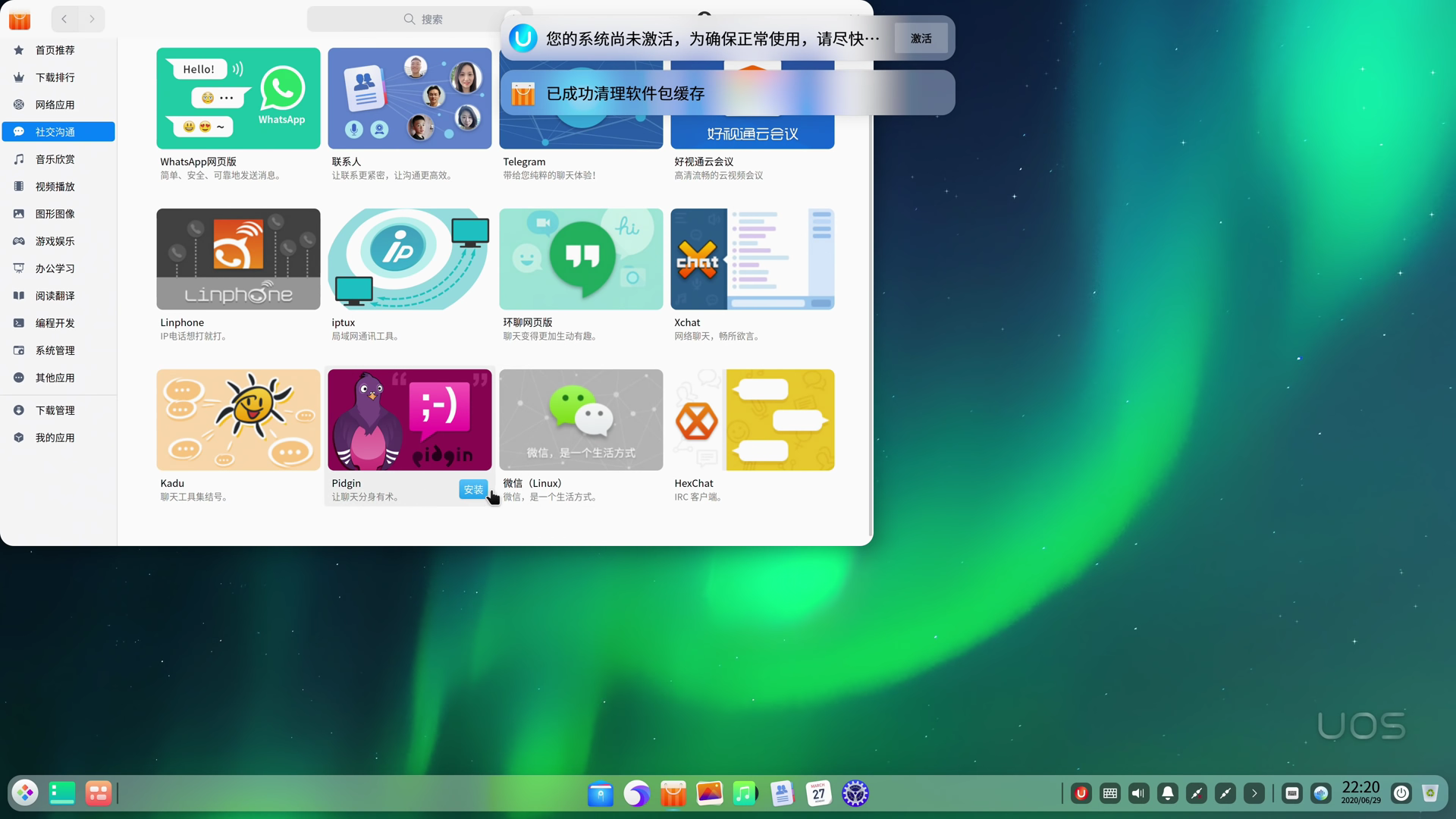This screenshot has height=819, width=1456.
Task: Select 音乐欣赏 category
Action: 58,159
